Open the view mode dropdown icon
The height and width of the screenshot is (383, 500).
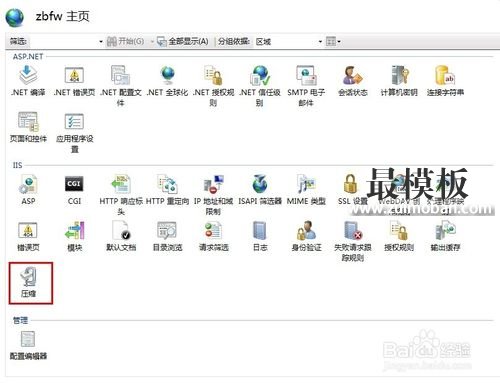pyautogui.click(x=333, y=42)
